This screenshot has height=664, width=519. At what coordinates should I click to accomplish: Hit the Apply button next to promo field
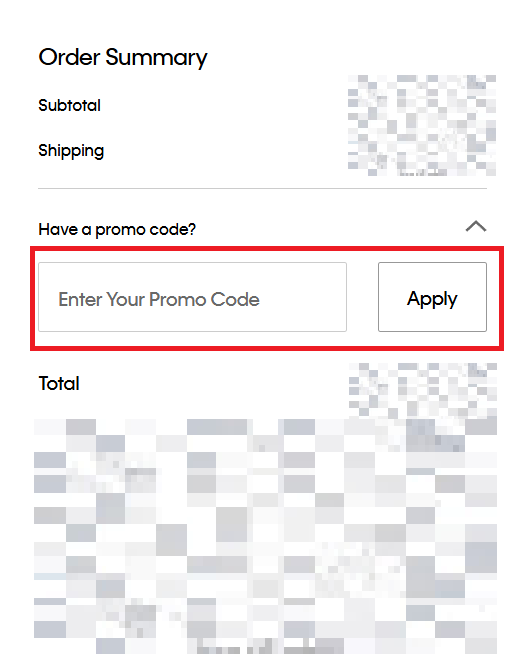pyautogui.click(x=432, y=297)
